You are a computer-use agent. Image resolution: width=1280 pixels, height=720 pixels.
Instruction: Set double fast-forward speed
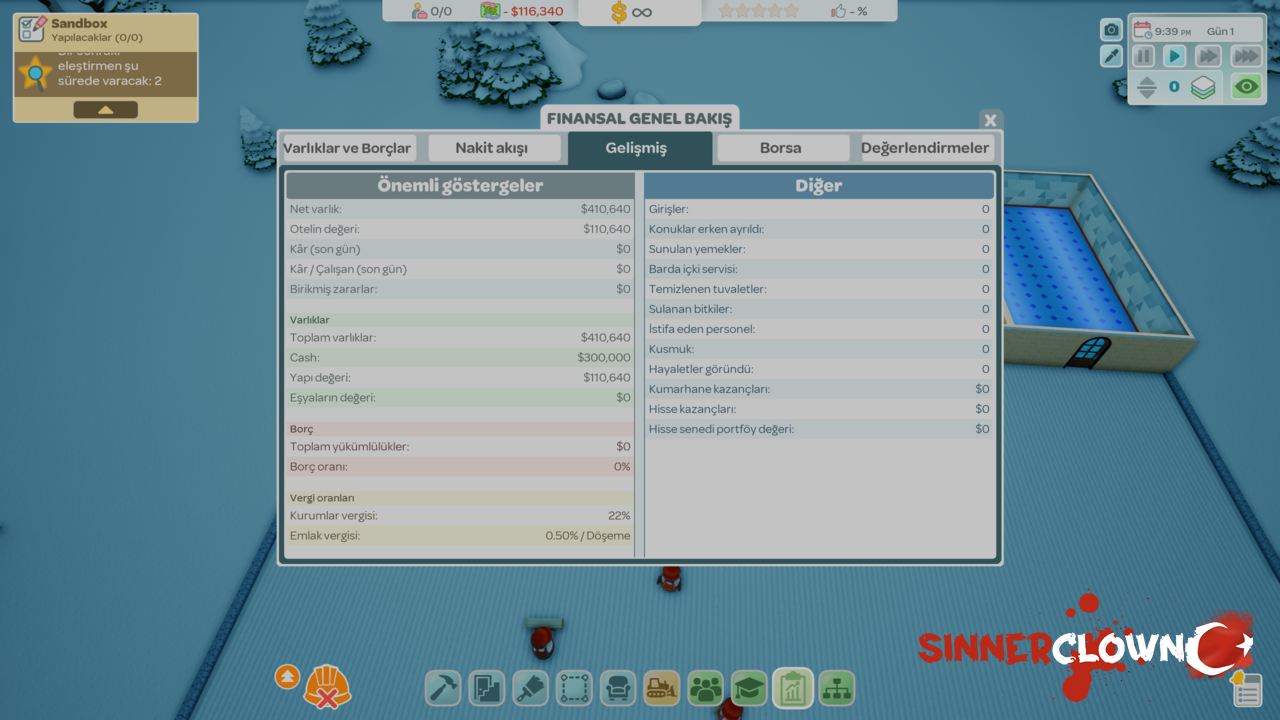(x=1209, y=57)
